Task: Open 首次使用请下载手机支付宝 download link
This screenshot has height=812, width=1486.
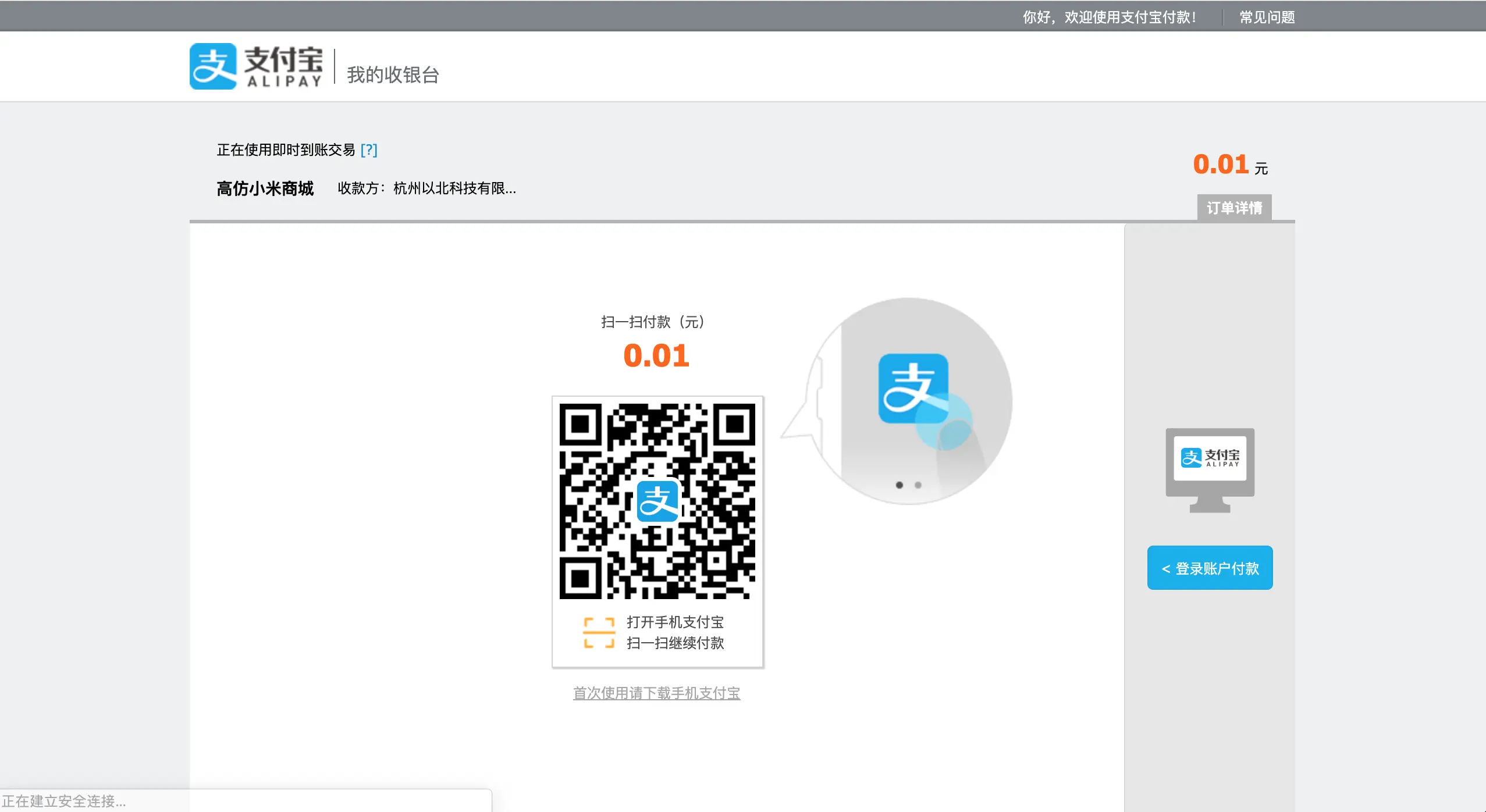Action: (x=656, y=693)
